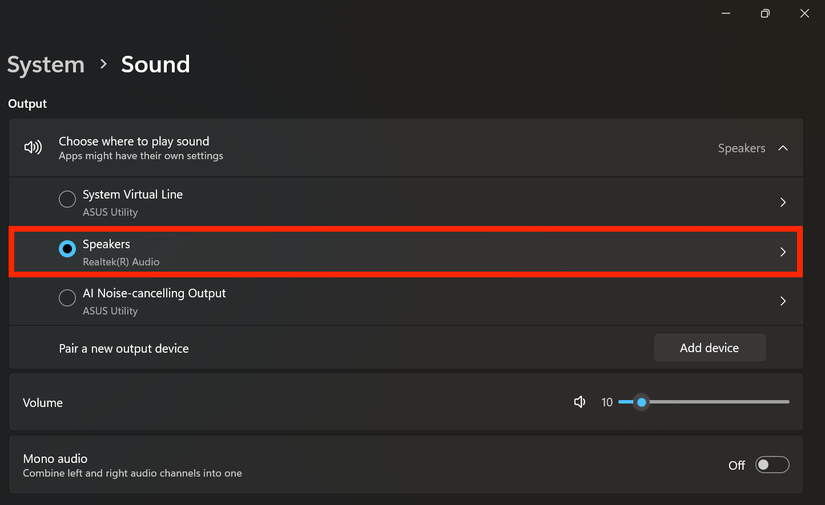Collapse the output device list chevron

[783, 148]
